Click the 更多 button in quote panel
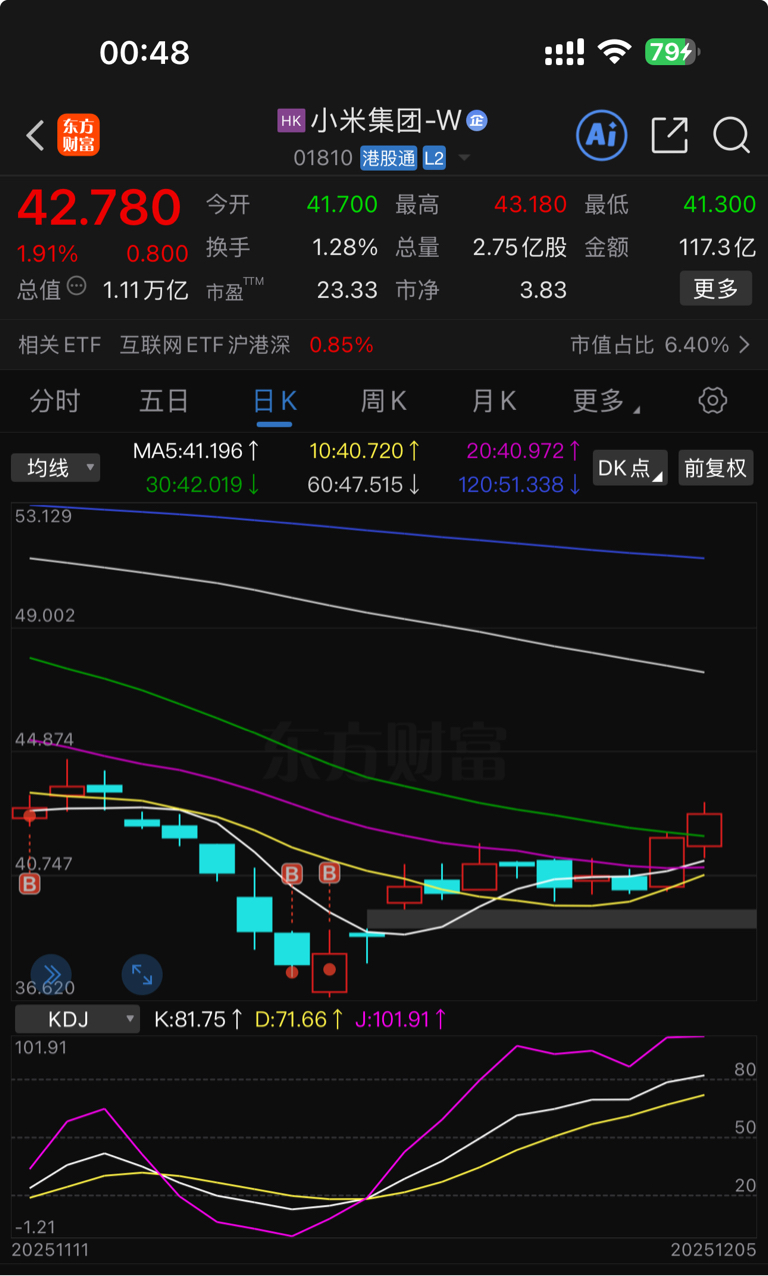 click(715, 289)
